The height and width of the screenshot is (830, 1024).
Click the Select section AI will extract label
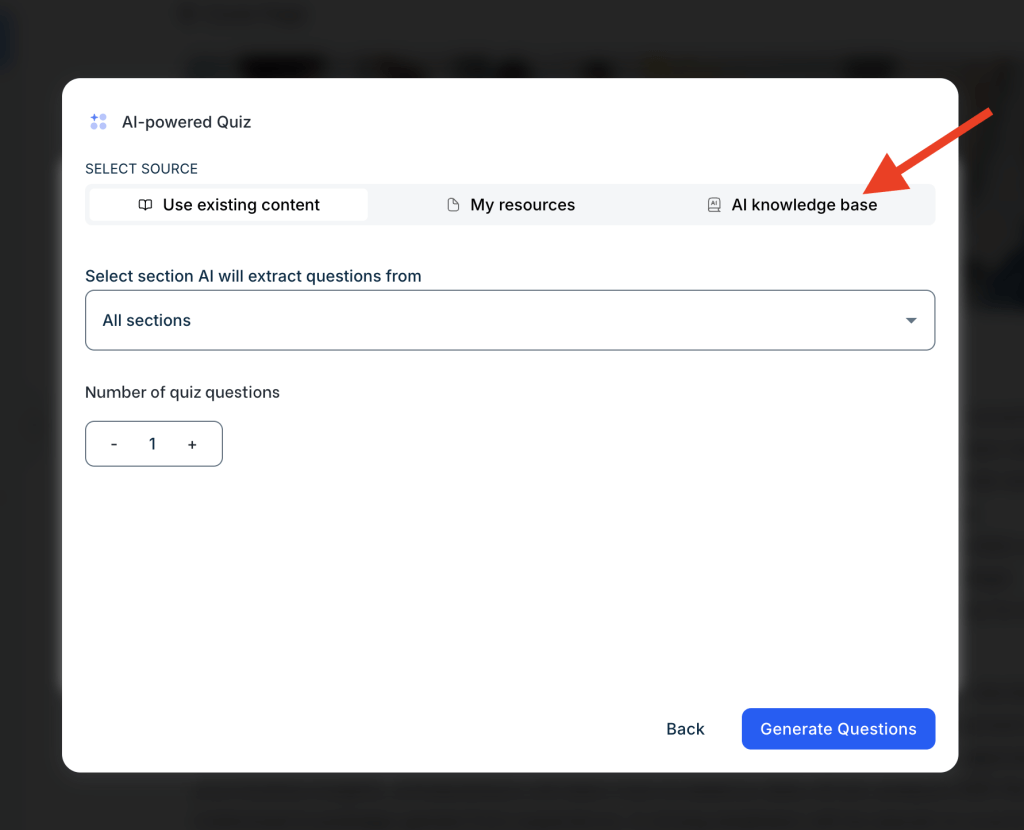[x=253, y=276]
